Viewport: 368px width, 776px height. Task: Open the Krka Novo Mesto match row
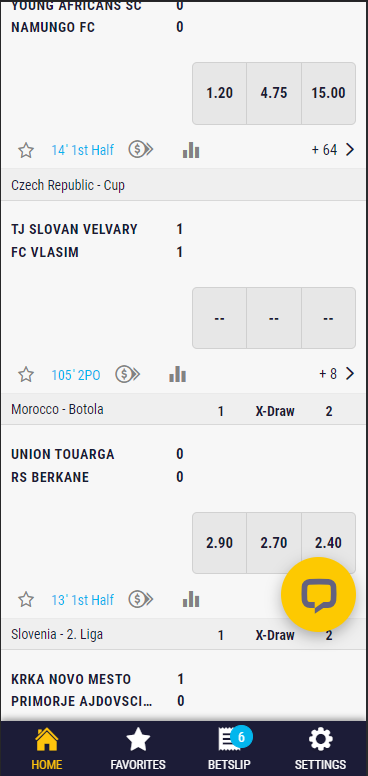[184, 690]
